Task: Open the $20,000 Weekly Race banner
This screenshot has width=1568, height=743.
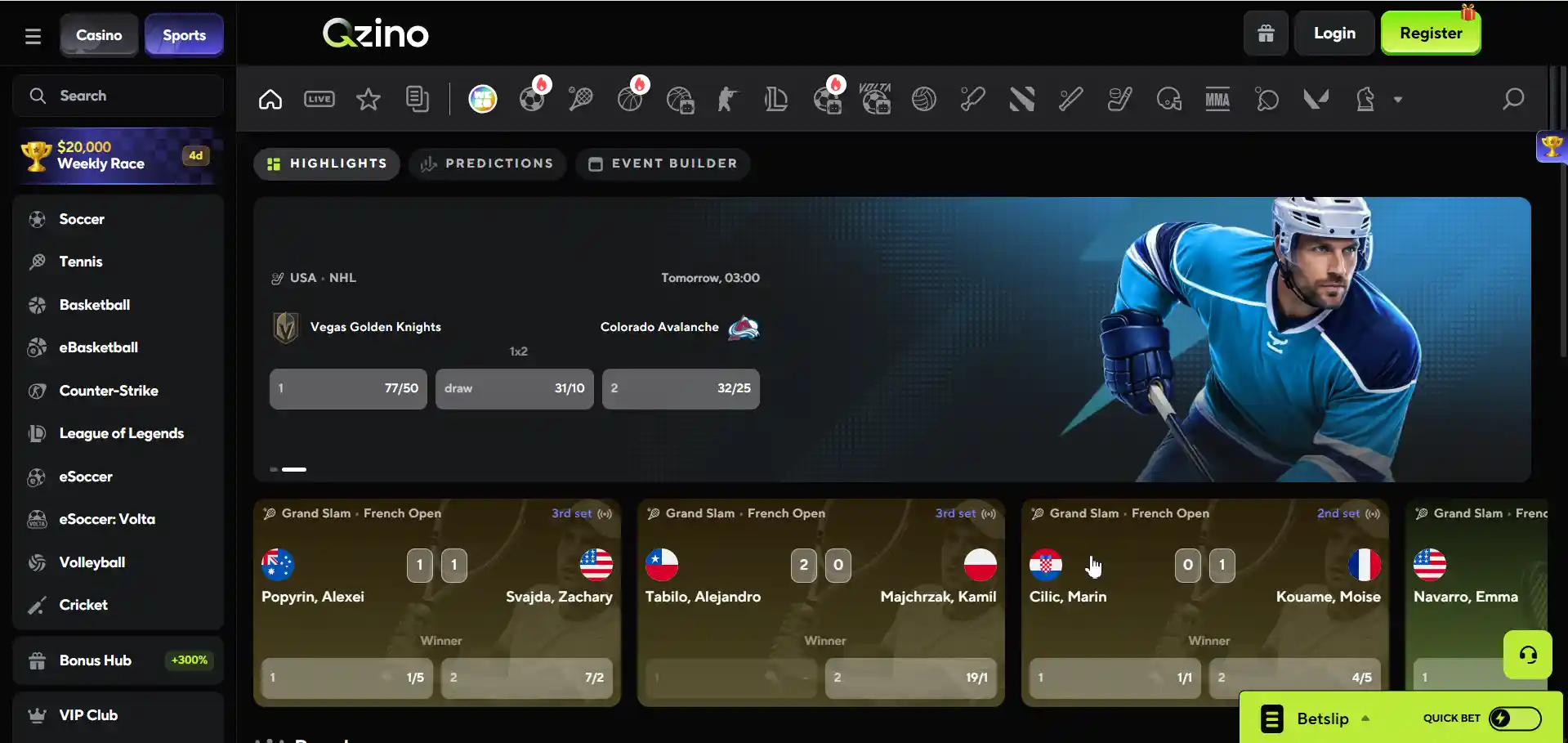Action: [x=118, y=155]
